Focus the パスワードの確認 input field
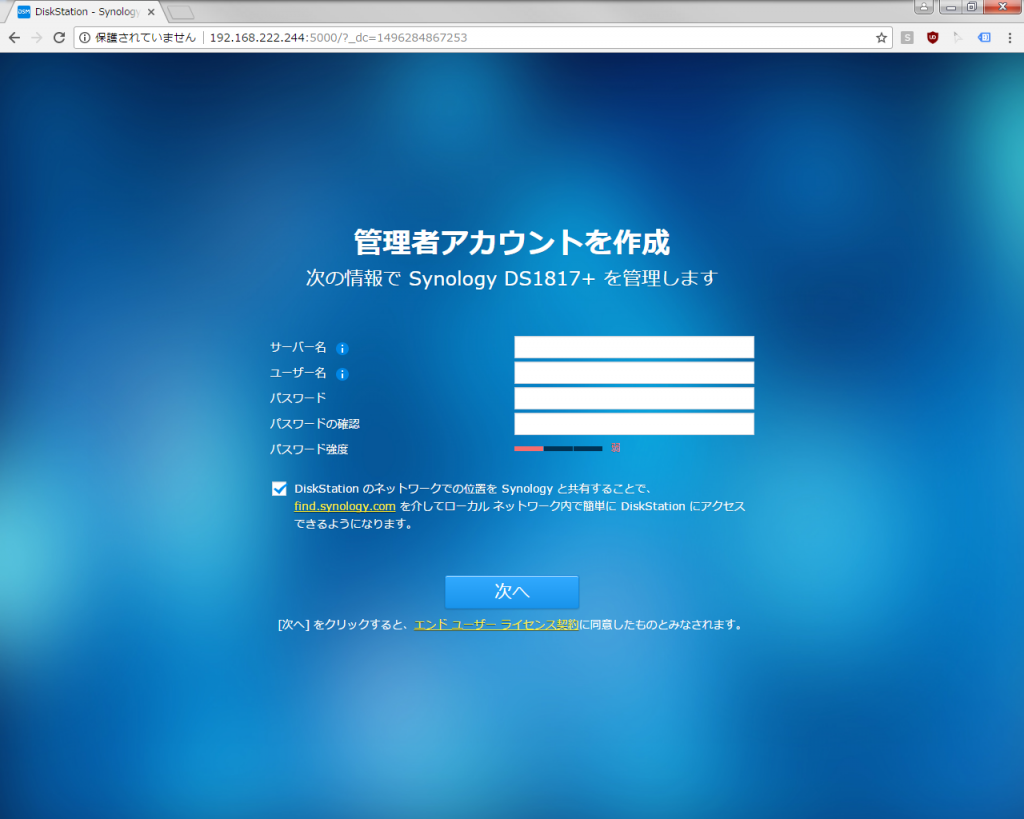This screenshot has height=819, width=1024. click(x=634, y=424)
